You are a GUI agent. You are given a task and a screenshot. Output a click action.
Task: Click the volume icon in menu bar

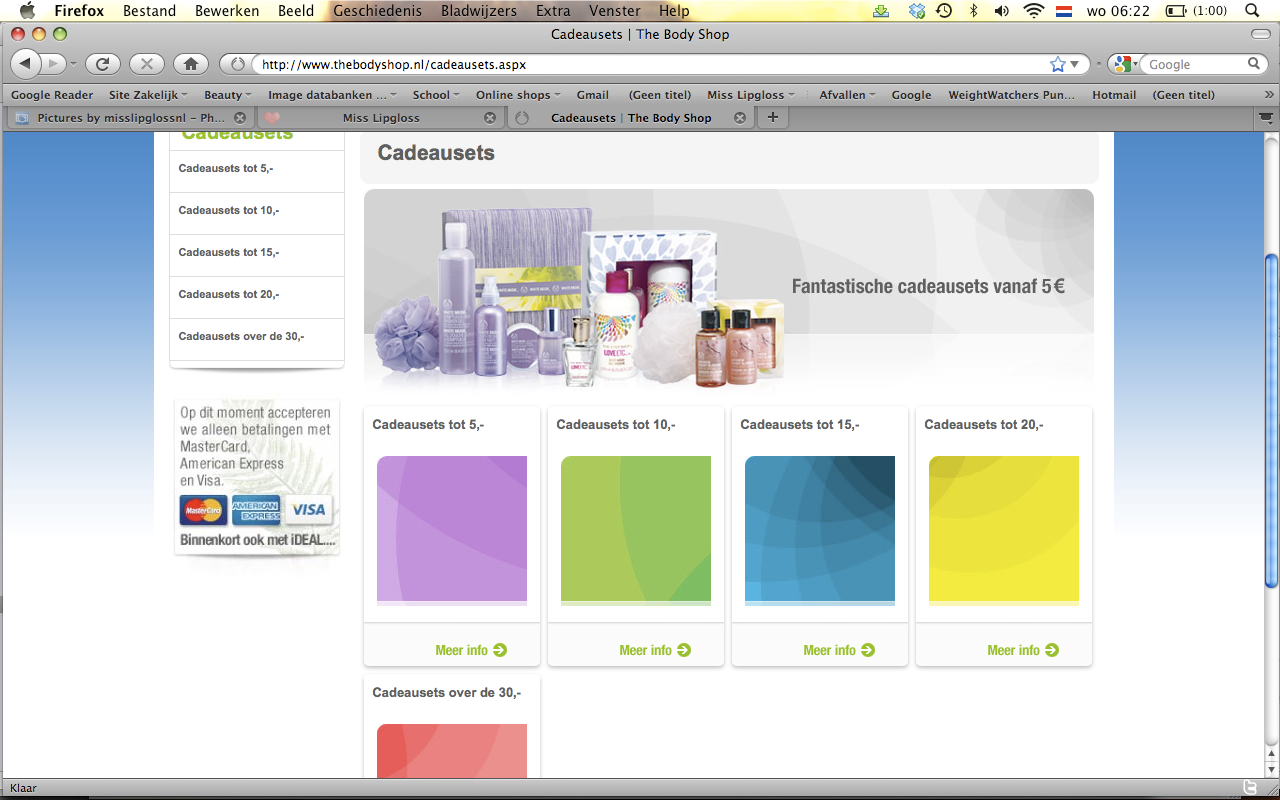pos(1002,11)
